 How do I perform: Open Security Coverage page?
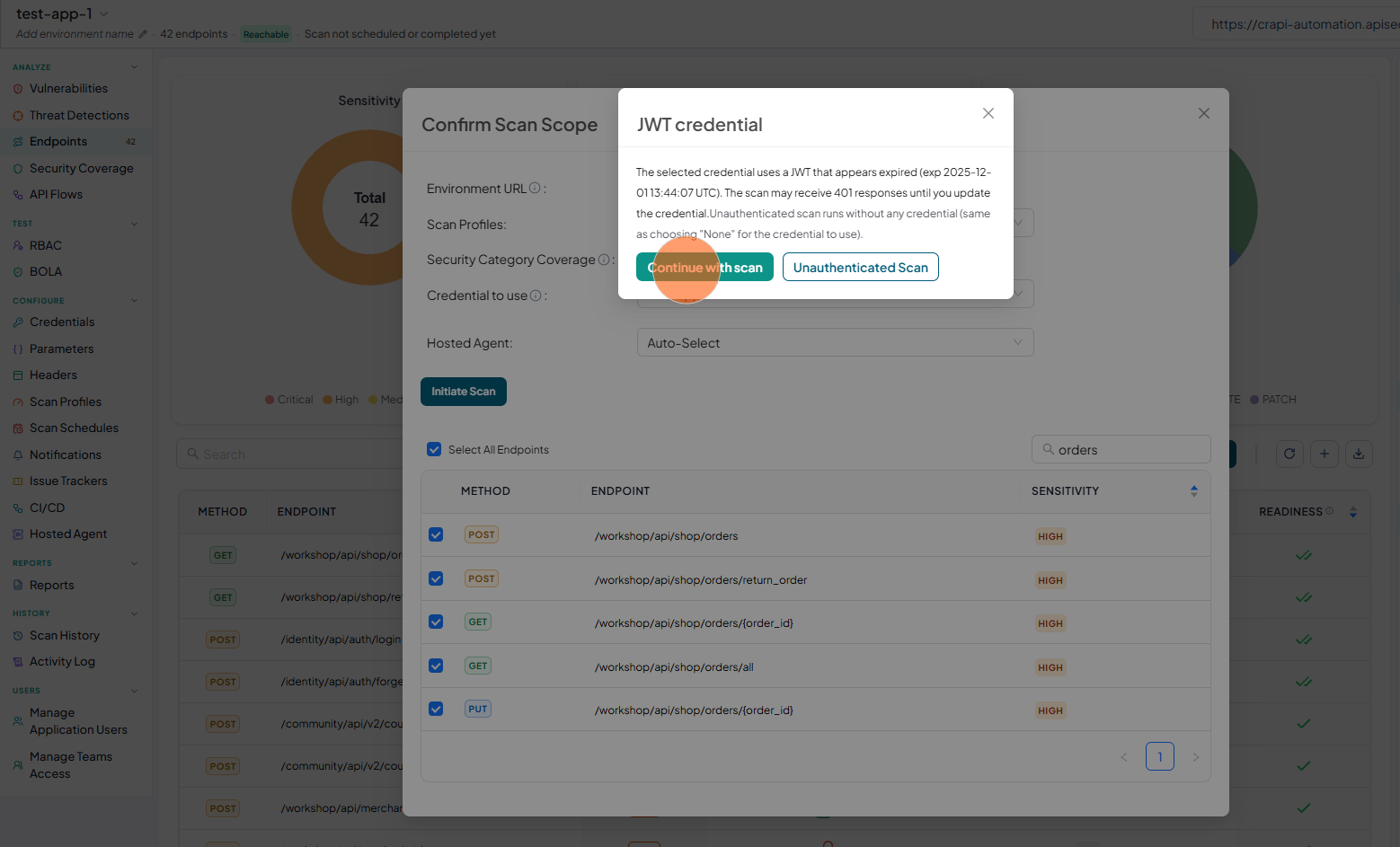81,168
